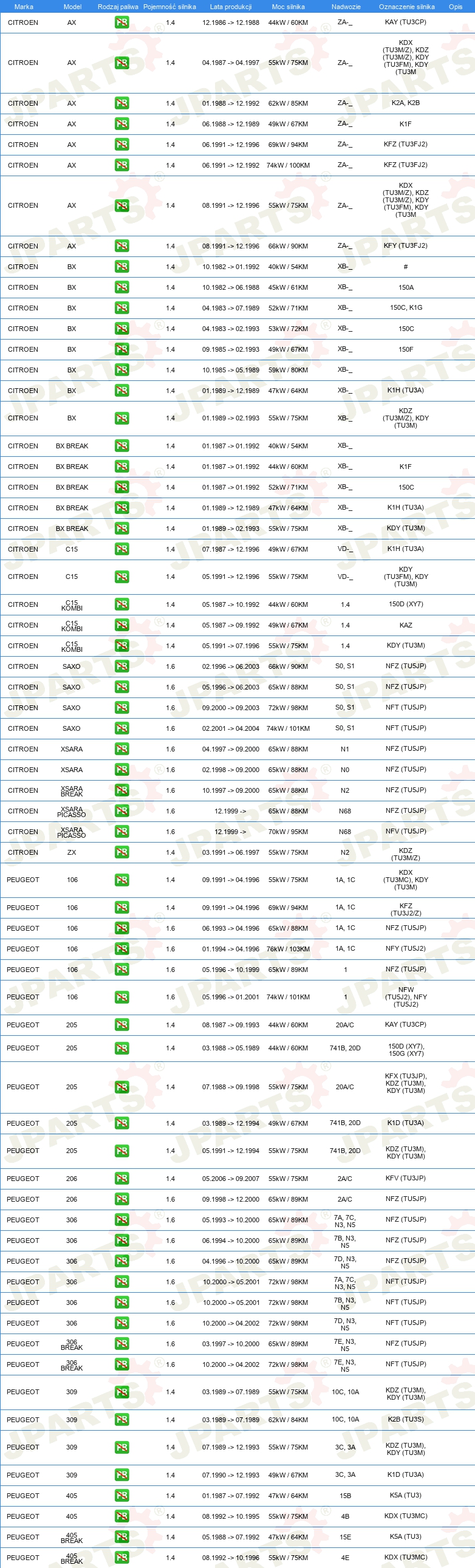The height and width of the screenshot is (1568, 475).
Task: Select the 'NFY (TU5J2)' engine code cell
Action: (406, 948)
